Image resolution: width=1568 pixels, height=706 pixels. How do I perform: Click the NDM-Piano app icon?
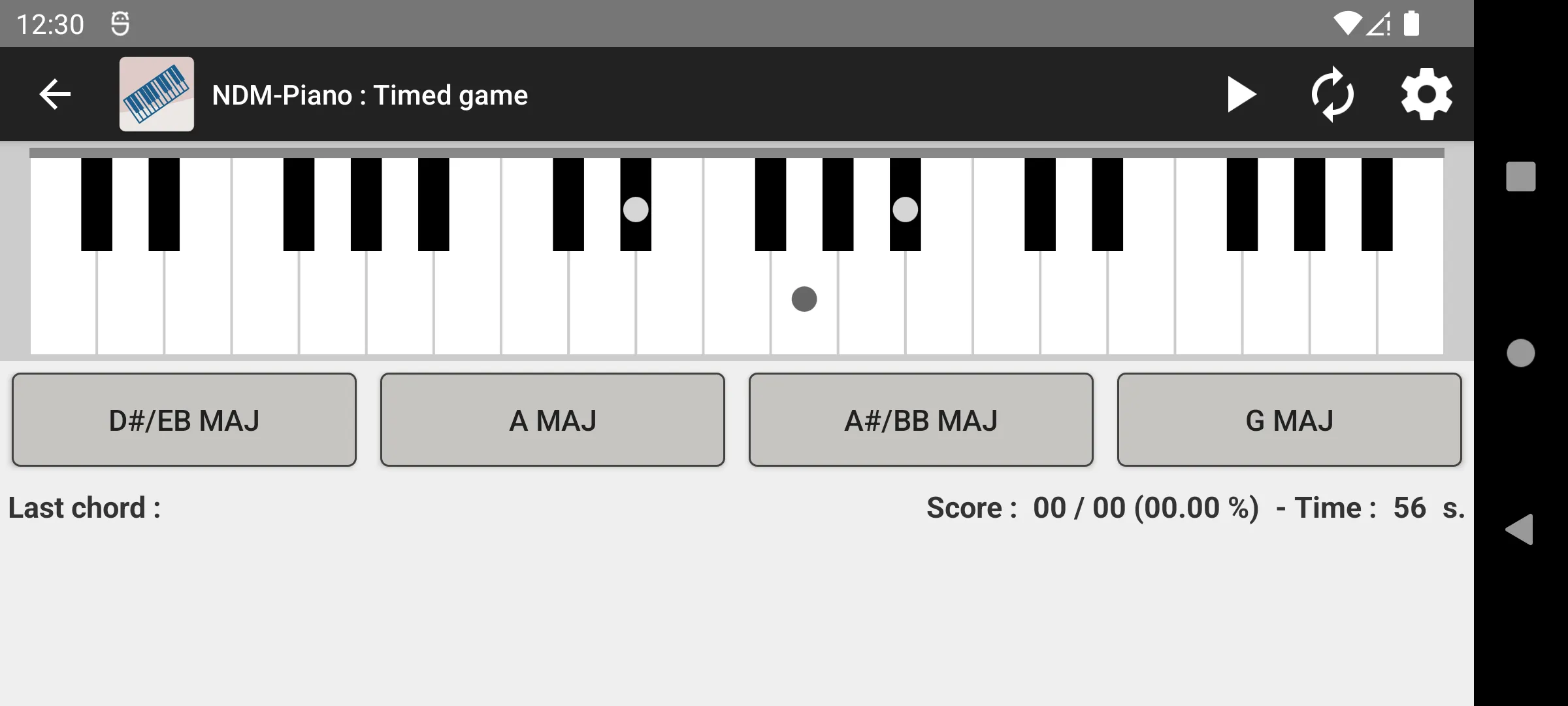[156, 94]
